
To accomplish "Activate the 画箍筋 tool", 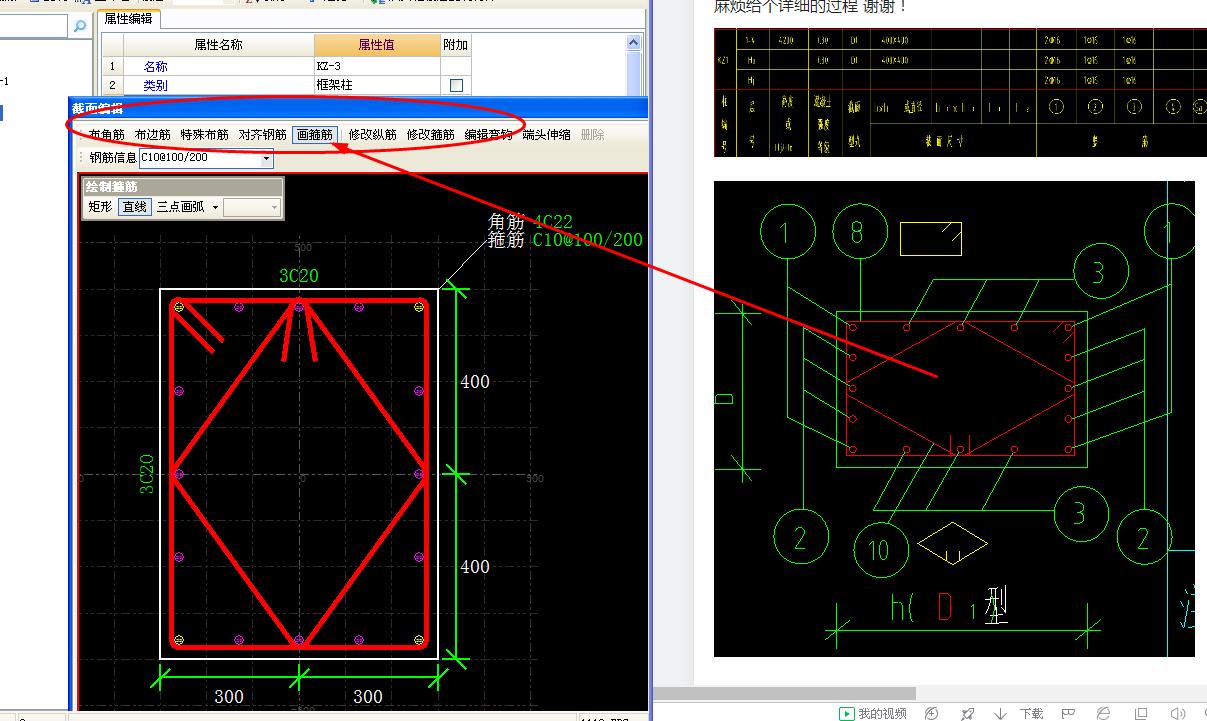I will coord(314,134).
